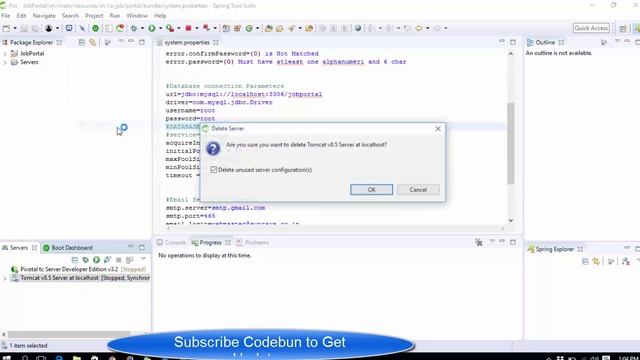Confirm server deletion with OK button
Image resolution: width=640 pixels, height=360 pixels.
(371, 189)
